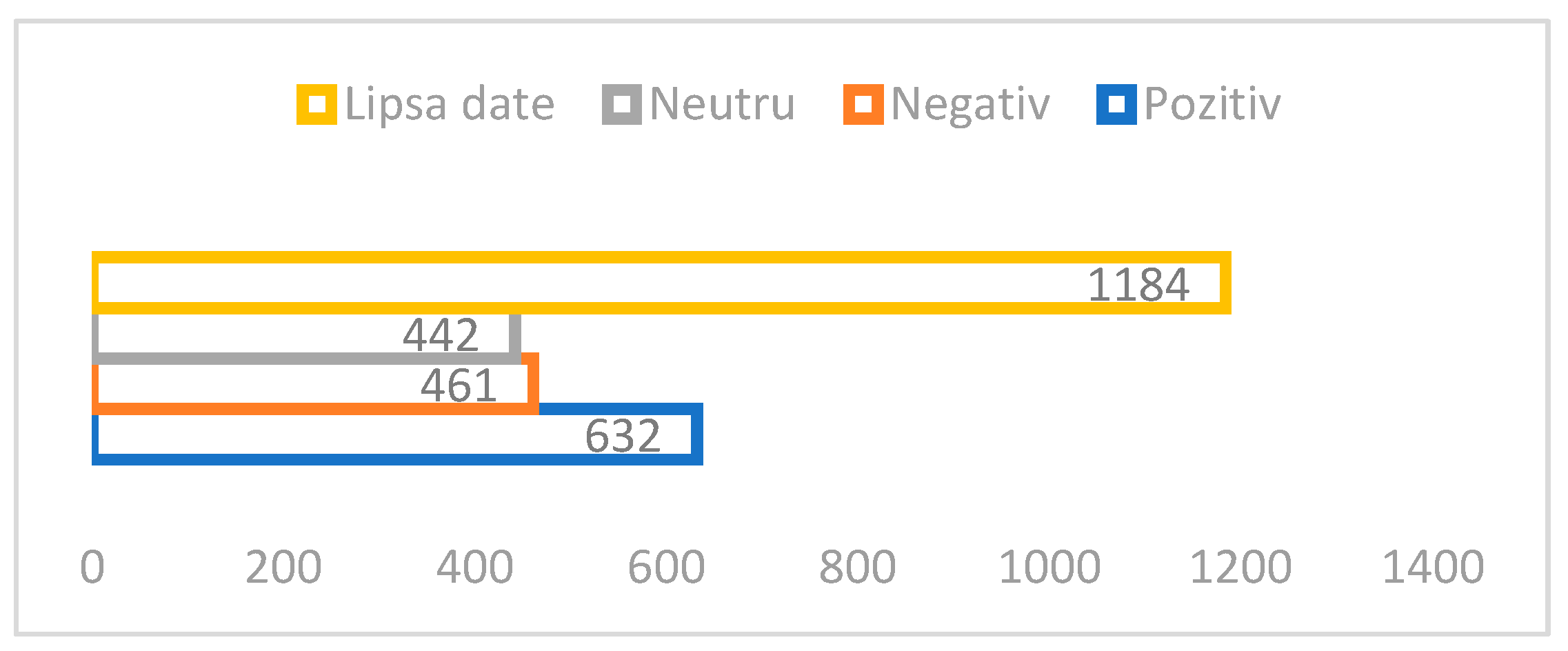Select the axis value 600

click(x=666, y=568)
